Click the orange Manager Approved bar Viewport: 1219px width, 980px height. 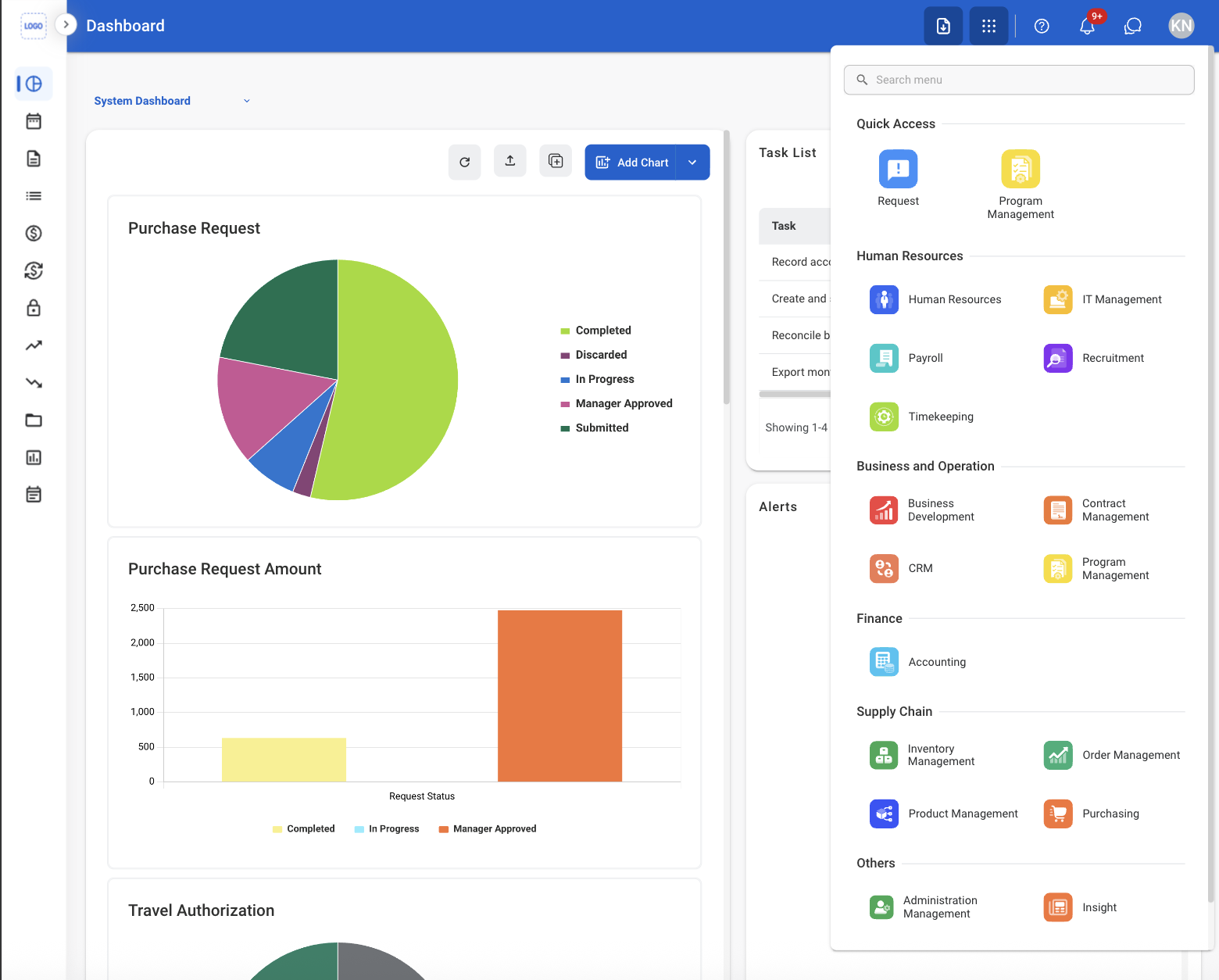(x=560, y=696)
